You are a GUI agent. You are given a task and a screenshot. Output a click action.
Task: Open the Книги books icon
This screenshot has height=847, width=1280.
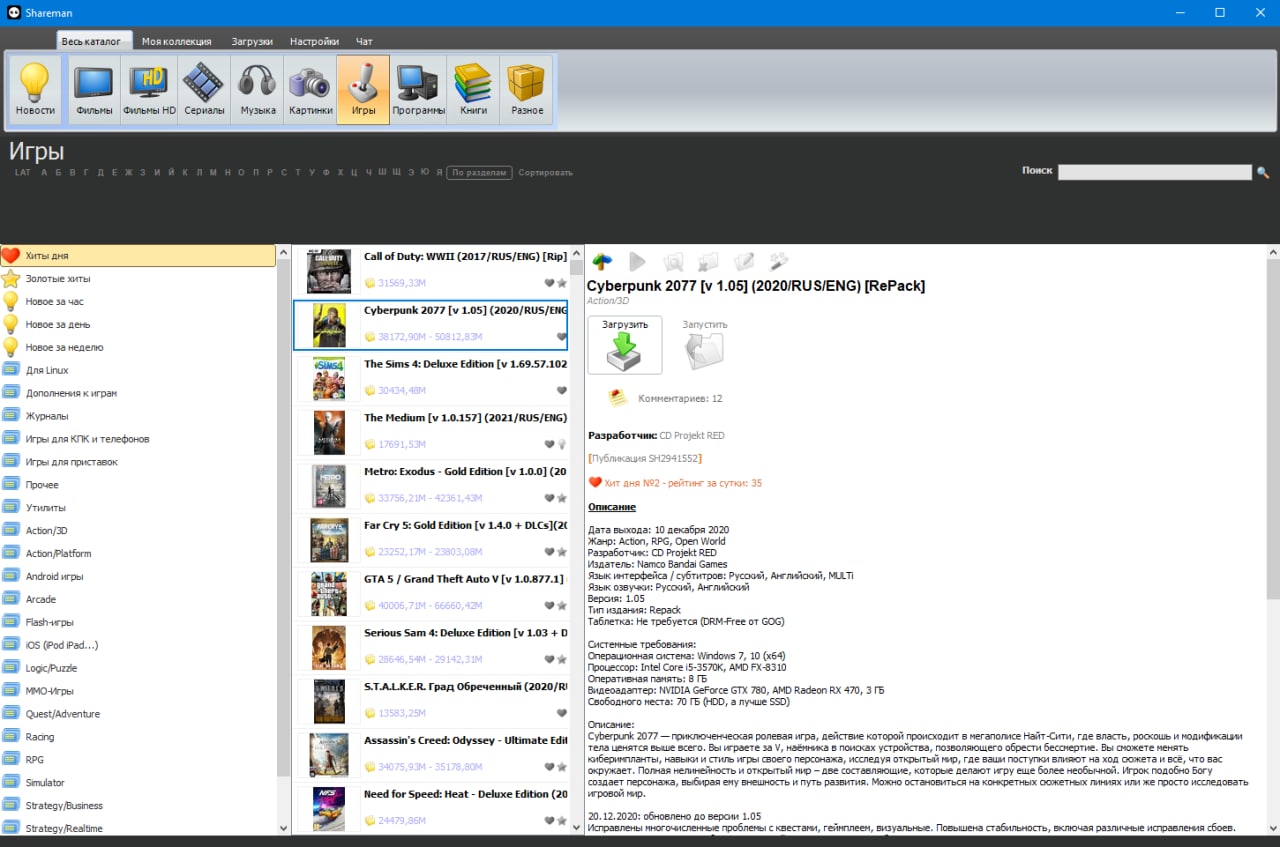coord(474,90)
